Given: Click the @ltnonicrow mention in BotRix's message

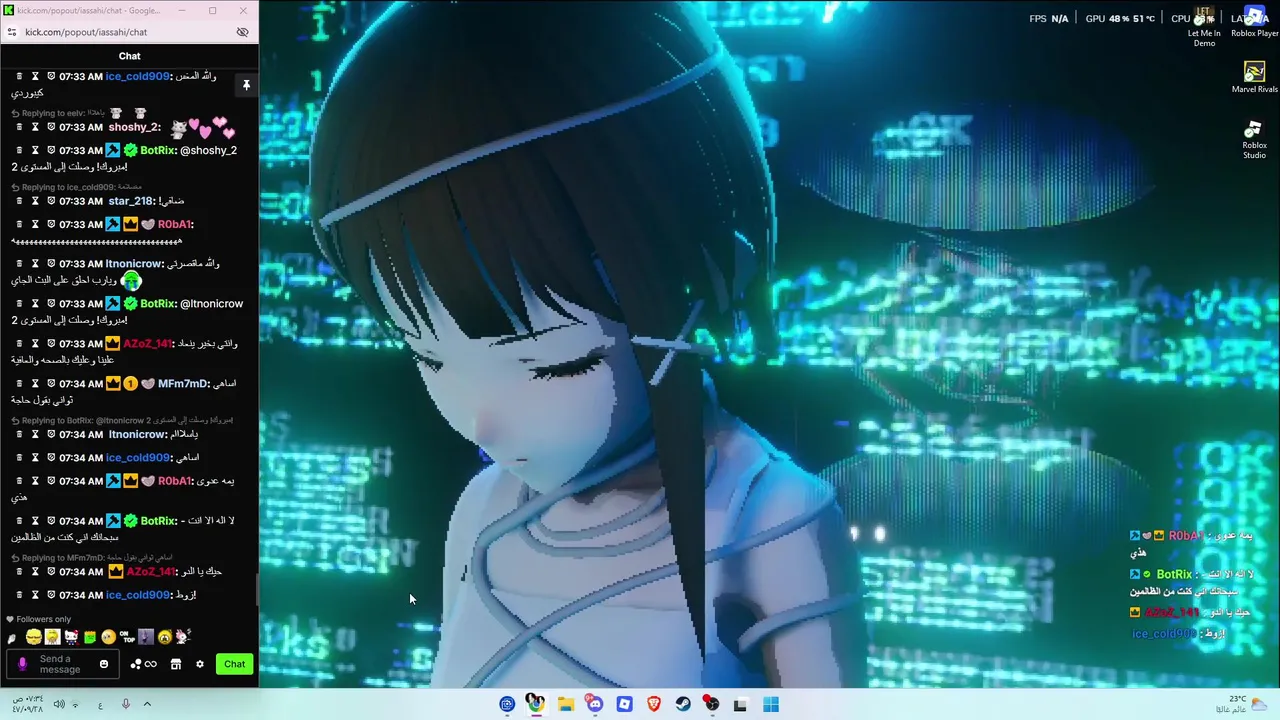Looking at the screenshot, I should coord(211,304).
